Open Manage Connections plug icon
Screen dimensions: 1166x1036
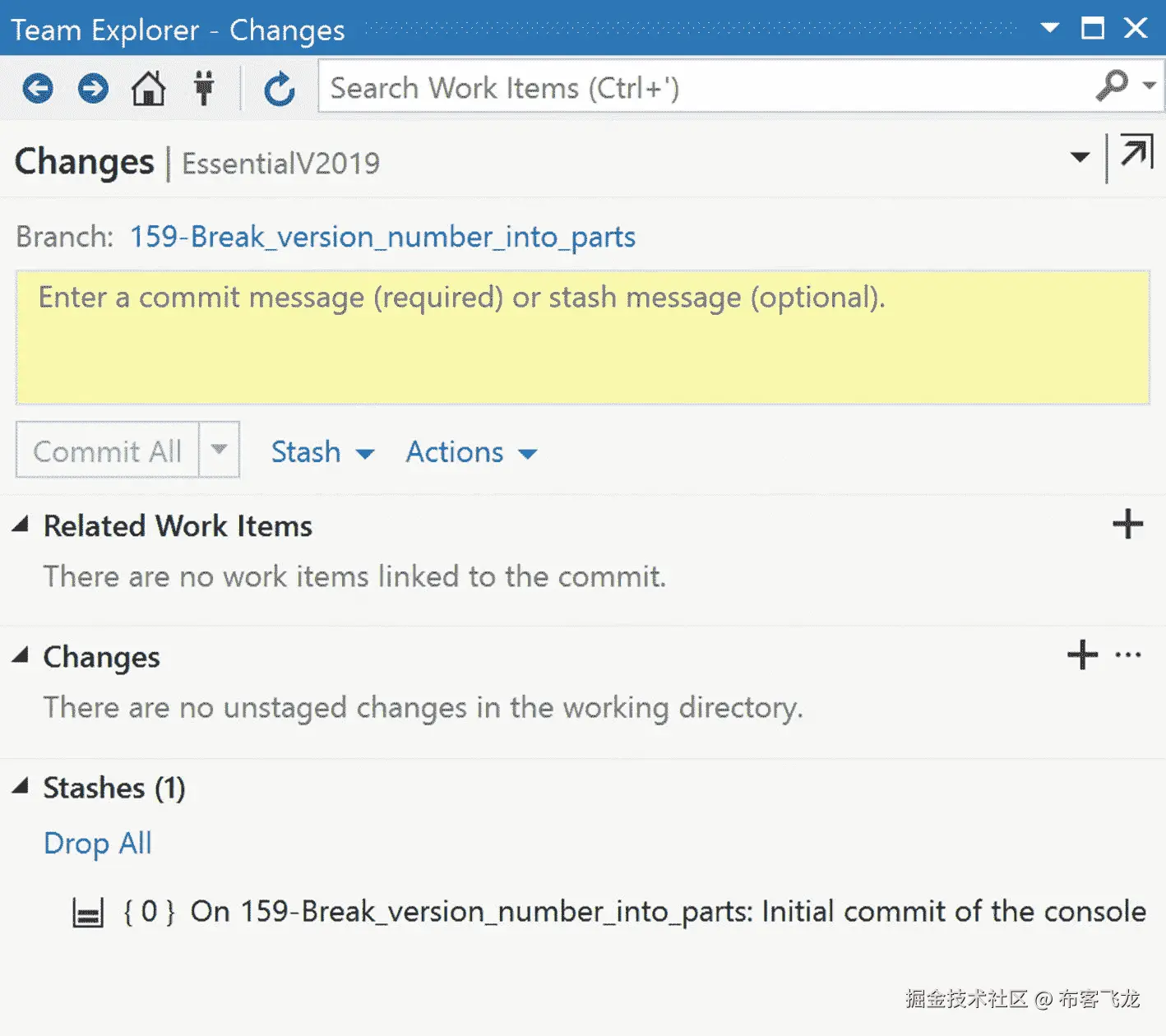(204, 88)
